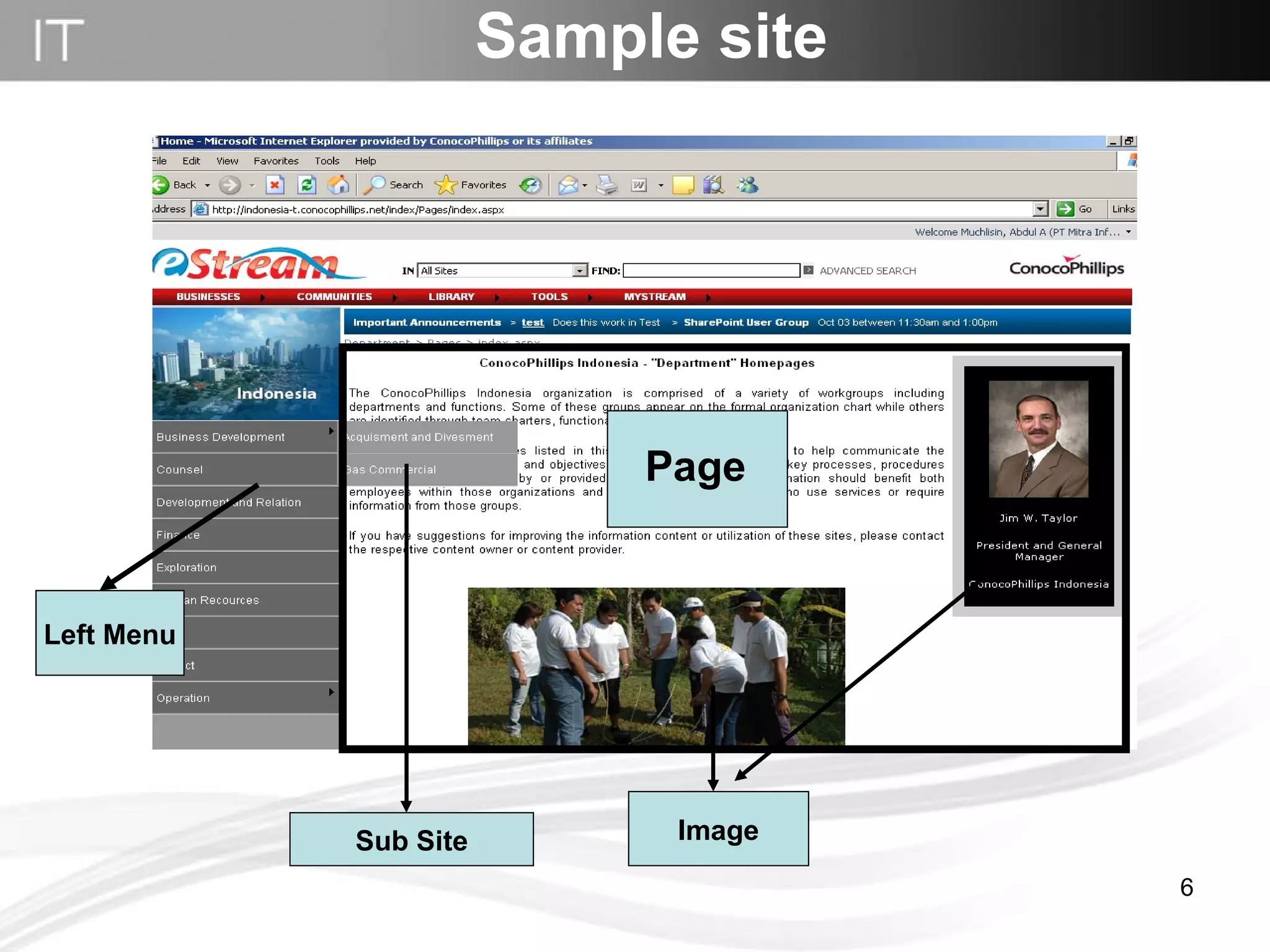Open the All Sites search scope dropdown
This screenshot has height=952, width=1270.
tap(580, 270)
